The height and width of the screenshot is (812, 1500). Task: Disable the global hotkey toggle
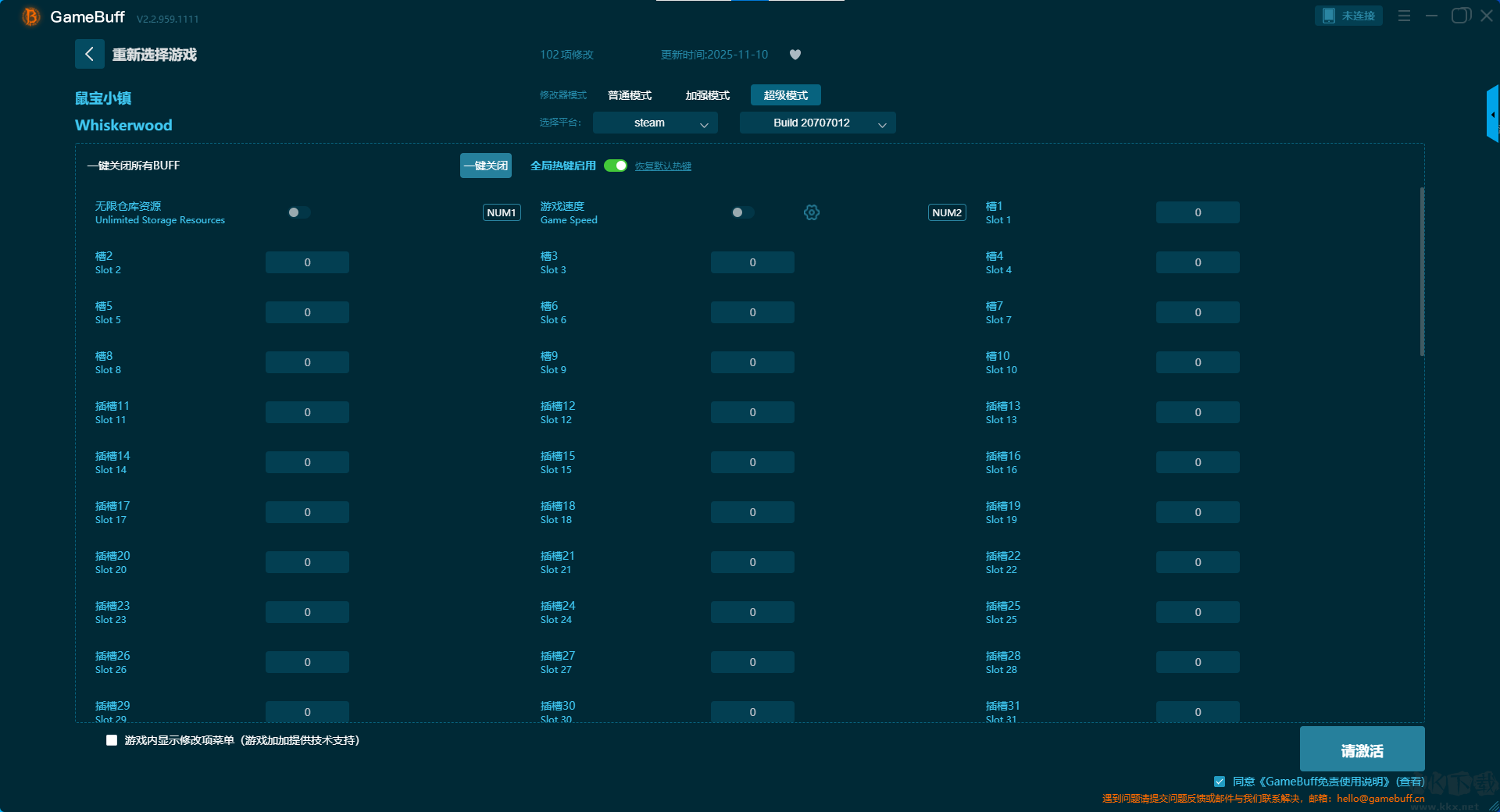(616, 166)
